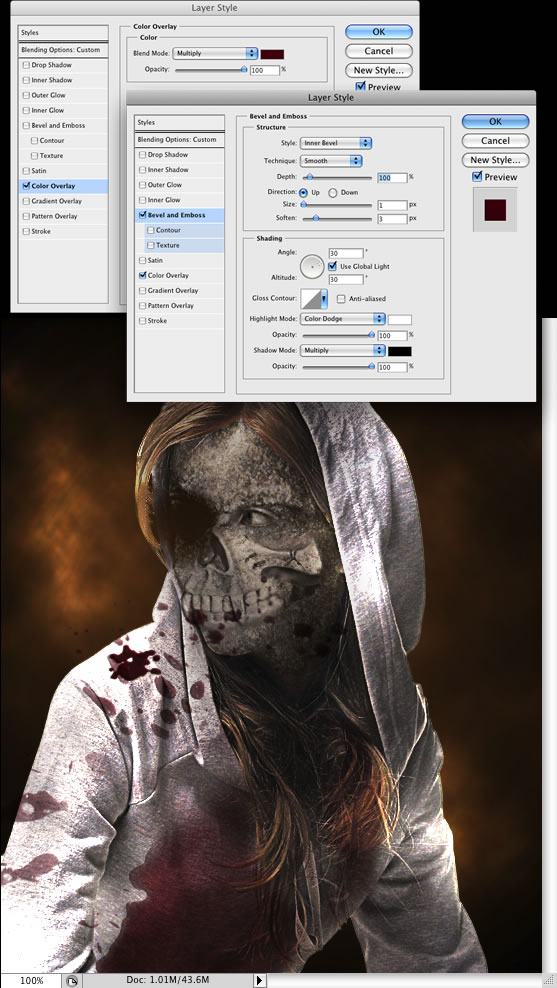Open Shadow Mode dropdown showing Multiply
This screenshot has height=988, width=557.
click(342, 350)
